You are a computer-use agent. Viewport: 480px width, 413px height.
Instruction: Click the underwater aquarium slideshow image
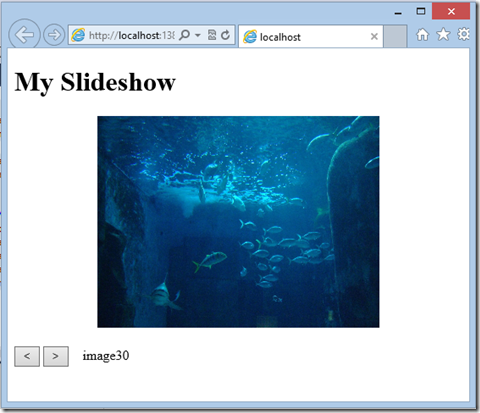(238, 222)
